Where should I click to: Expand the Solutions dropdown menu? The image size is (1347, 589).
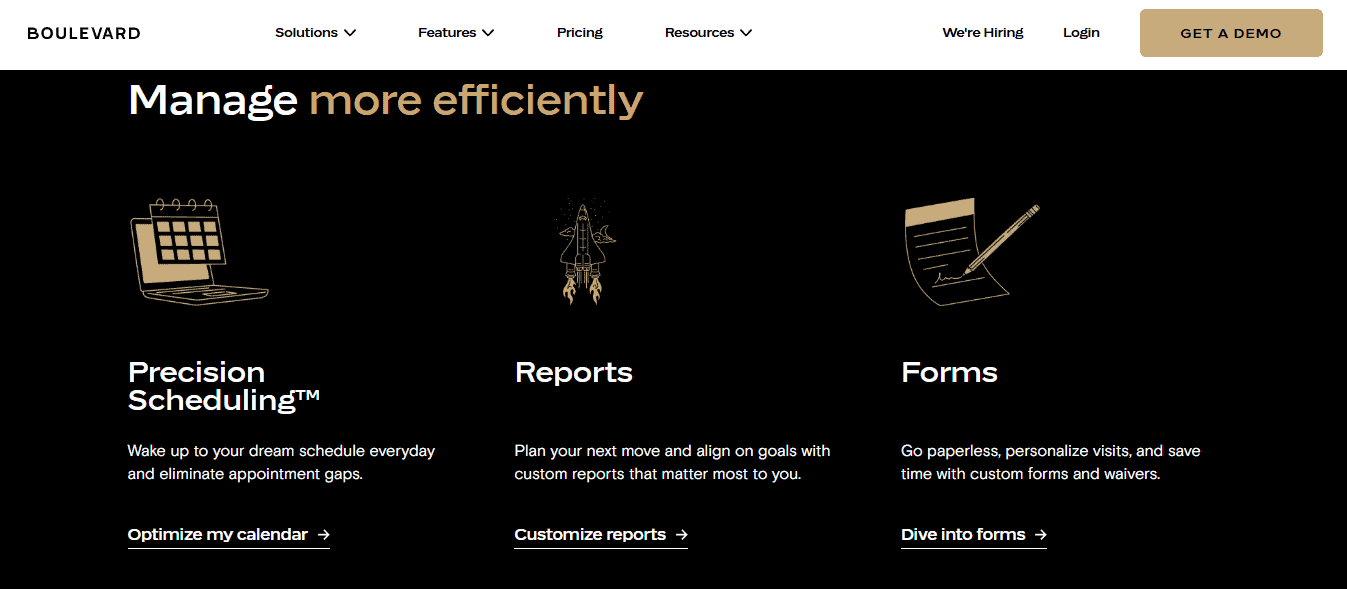[x=316, y=33]
